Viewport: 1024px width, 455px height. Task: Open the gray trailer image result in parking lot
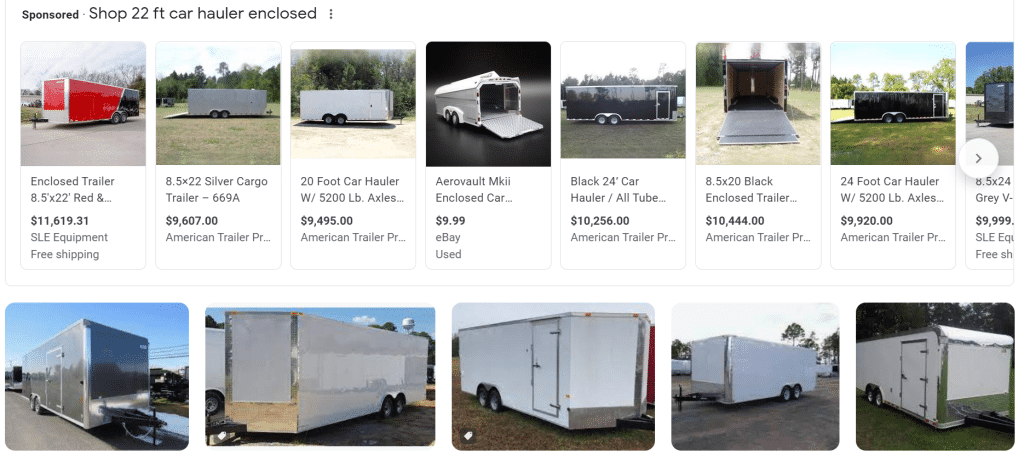[97, 376]
